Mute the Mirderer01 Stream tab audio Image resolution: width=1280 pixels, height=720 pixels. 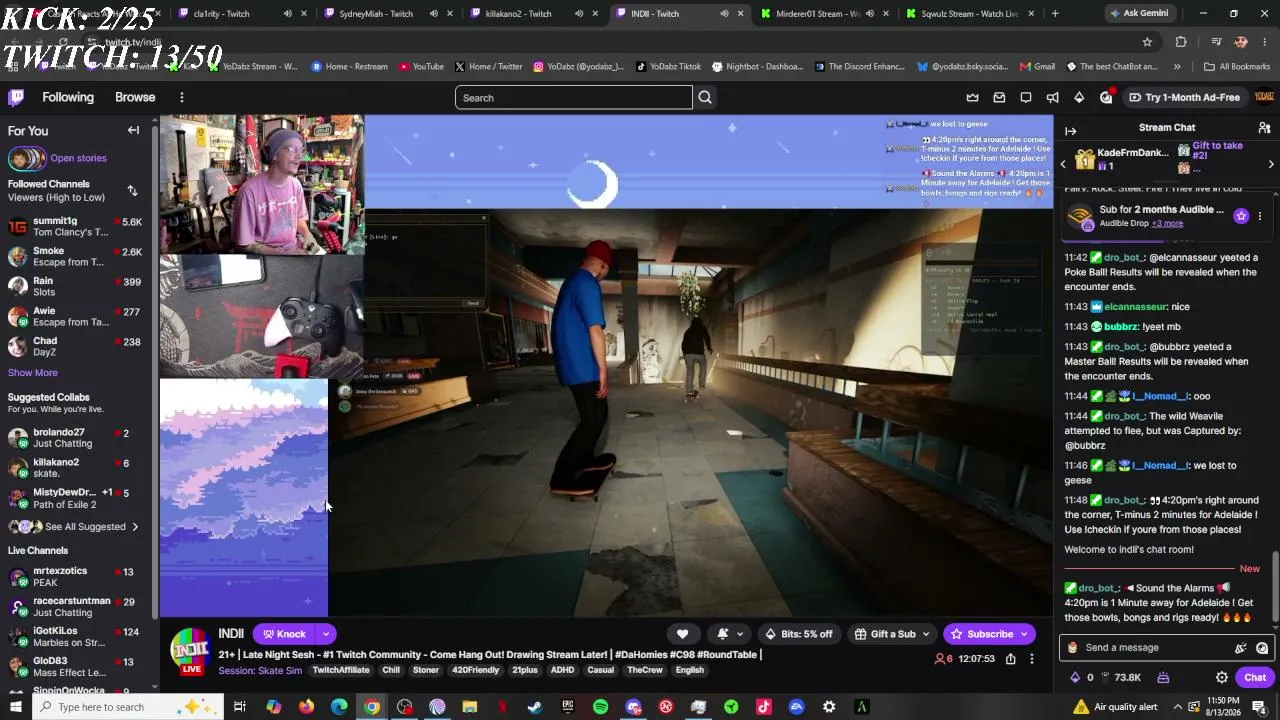pos(869,14)
